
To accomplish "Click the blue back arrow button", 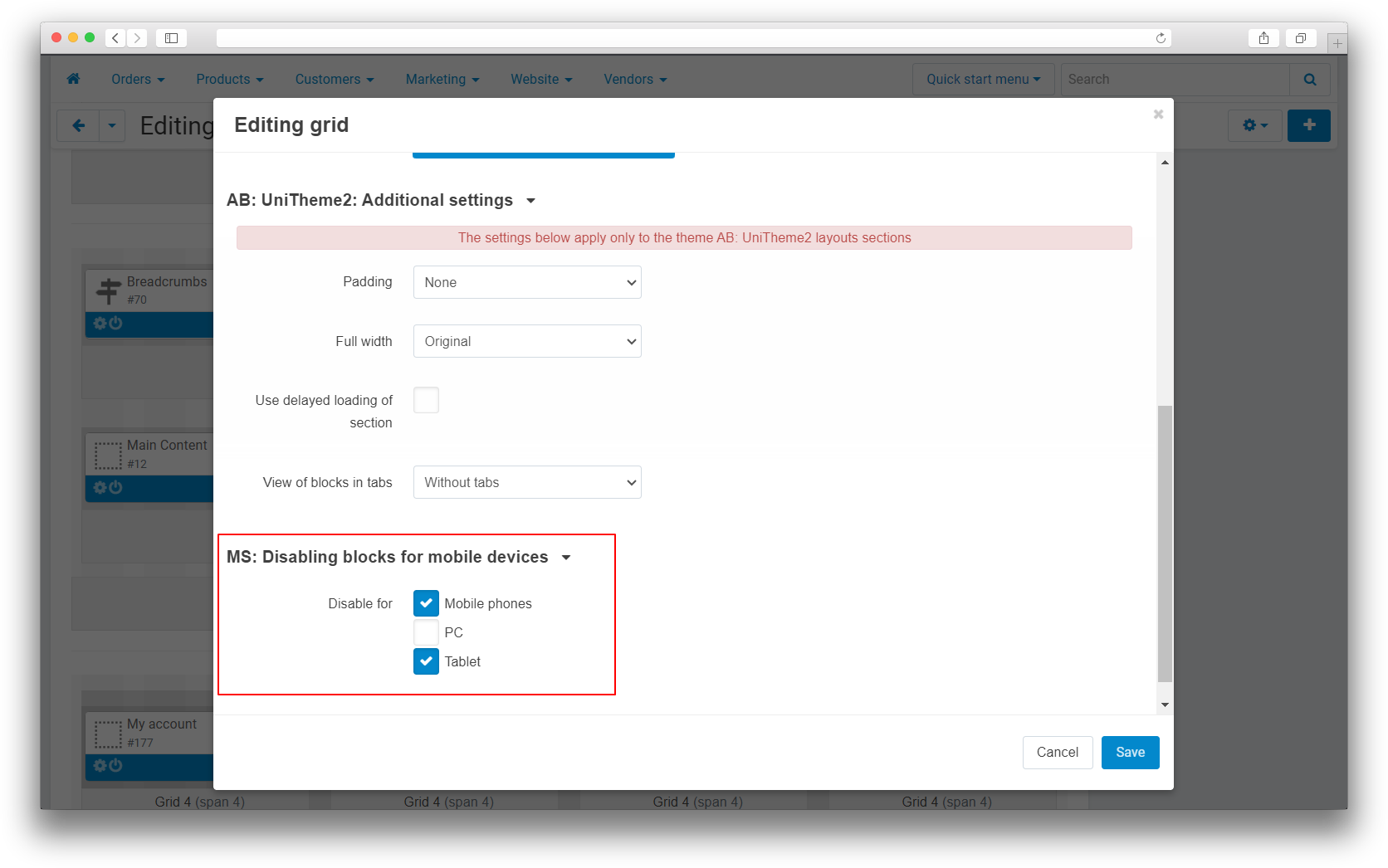I will coord(78,125).
